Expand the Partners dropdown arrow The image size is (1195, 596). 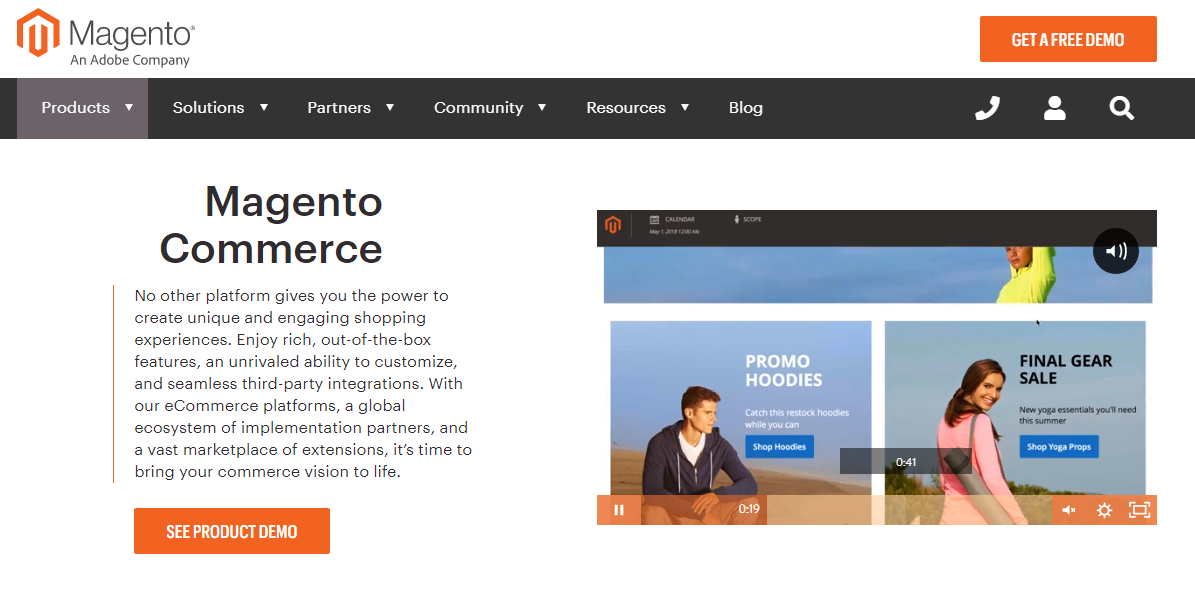point(389,107)
